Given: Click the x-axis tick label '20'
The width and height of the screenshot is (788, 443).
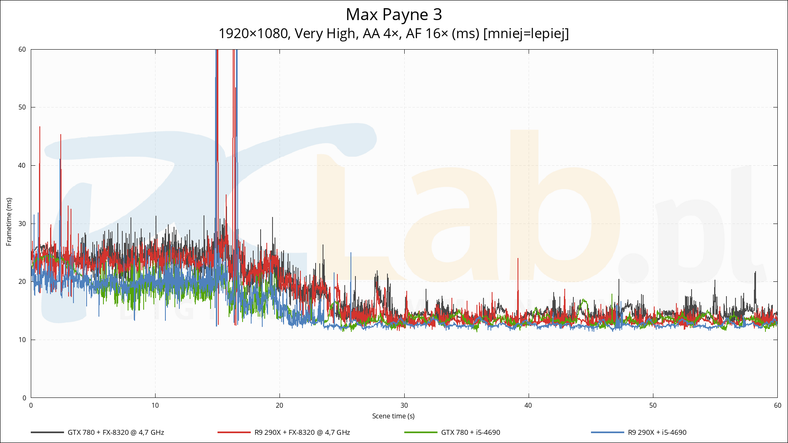Looking at the screenshot, I should (x=280, y=405).
